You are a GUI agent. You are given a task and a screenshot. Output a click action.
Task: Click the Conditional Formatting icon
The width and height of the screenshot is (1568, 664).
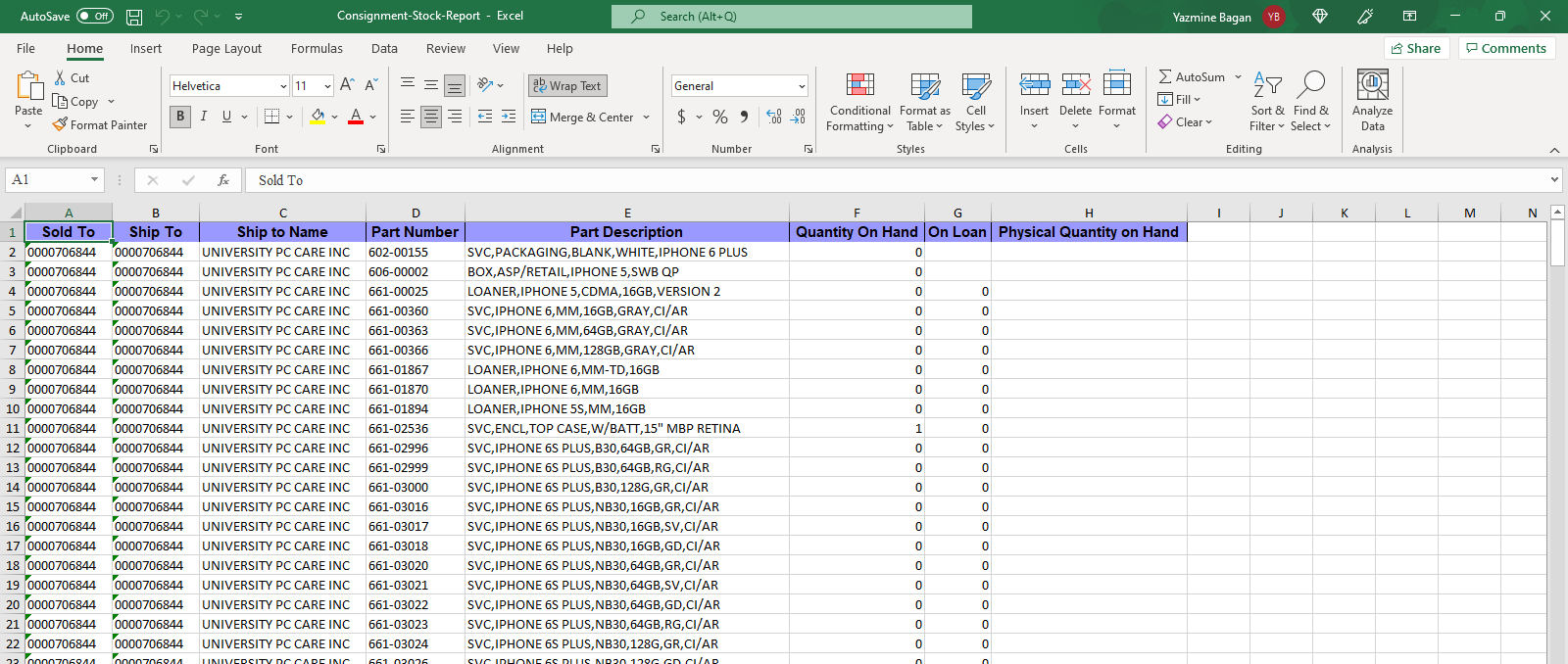tap(859, 86)
